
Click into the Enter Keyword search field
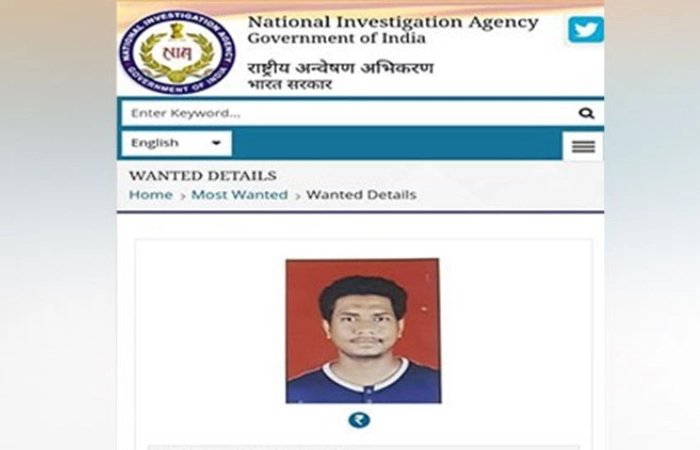pyautogui.click(x=348, y=113)
